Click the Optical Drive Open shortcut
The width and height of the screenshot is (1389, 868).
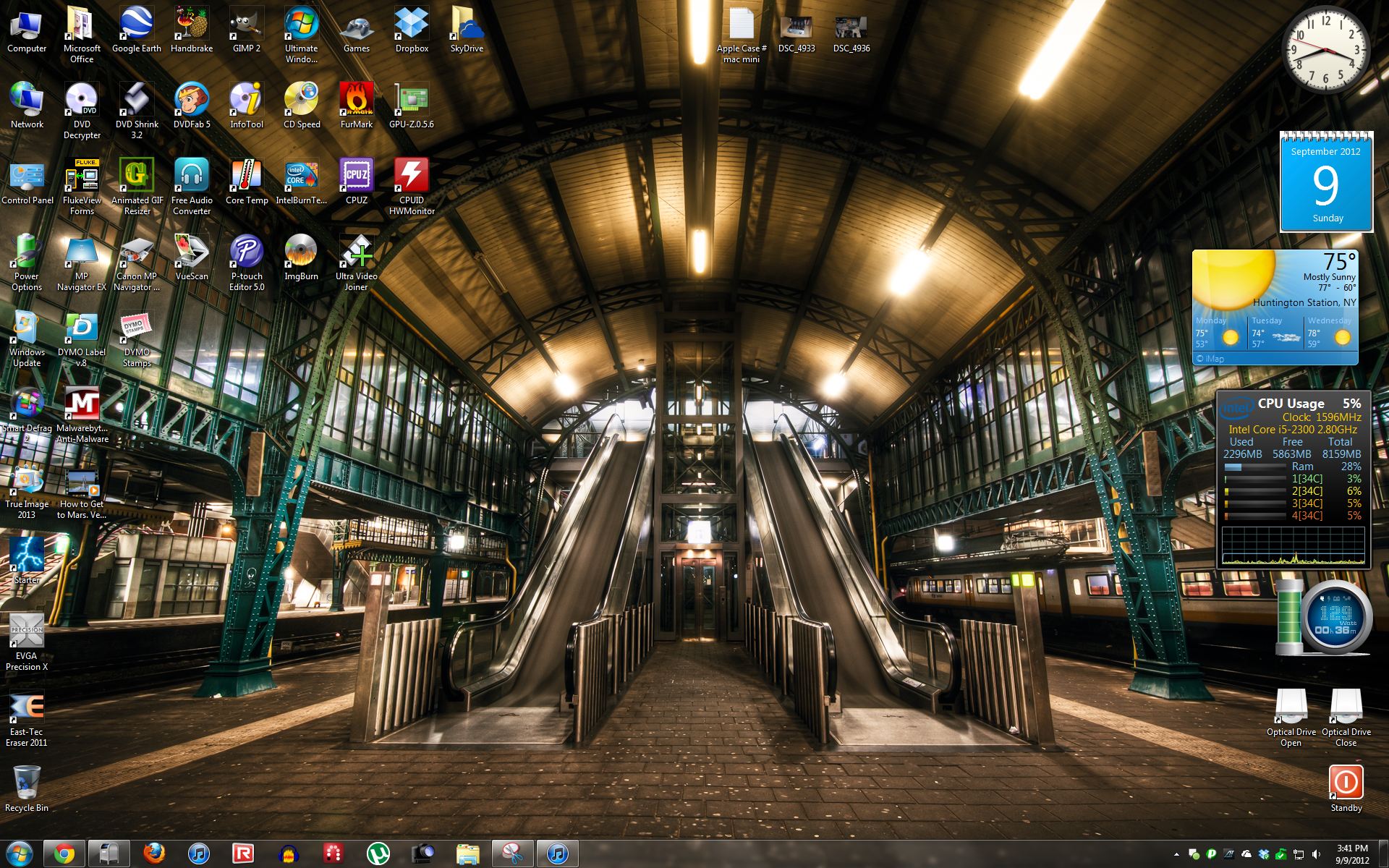1291,718
